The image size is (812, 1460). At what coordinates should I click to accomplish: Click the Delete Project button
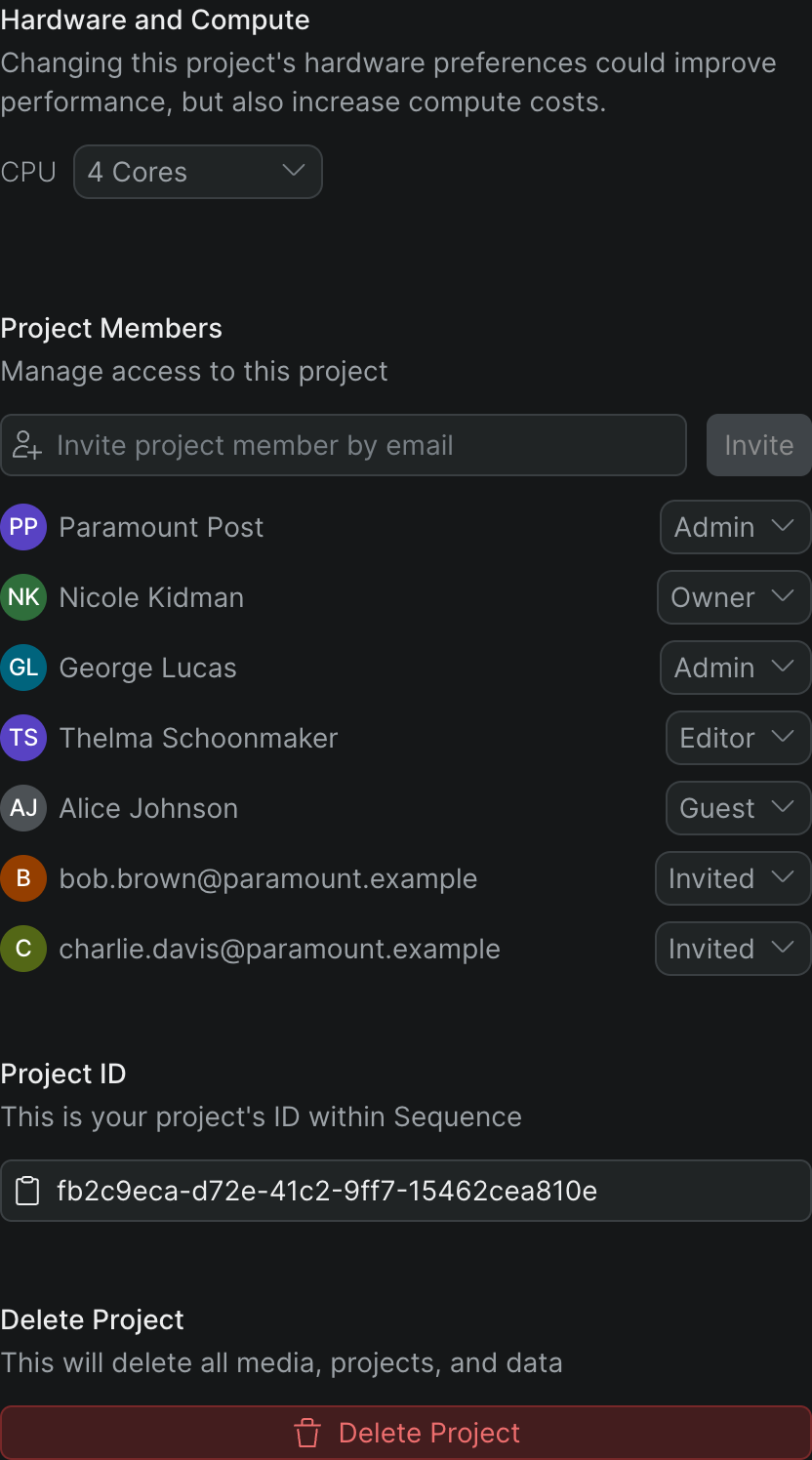406,1433
